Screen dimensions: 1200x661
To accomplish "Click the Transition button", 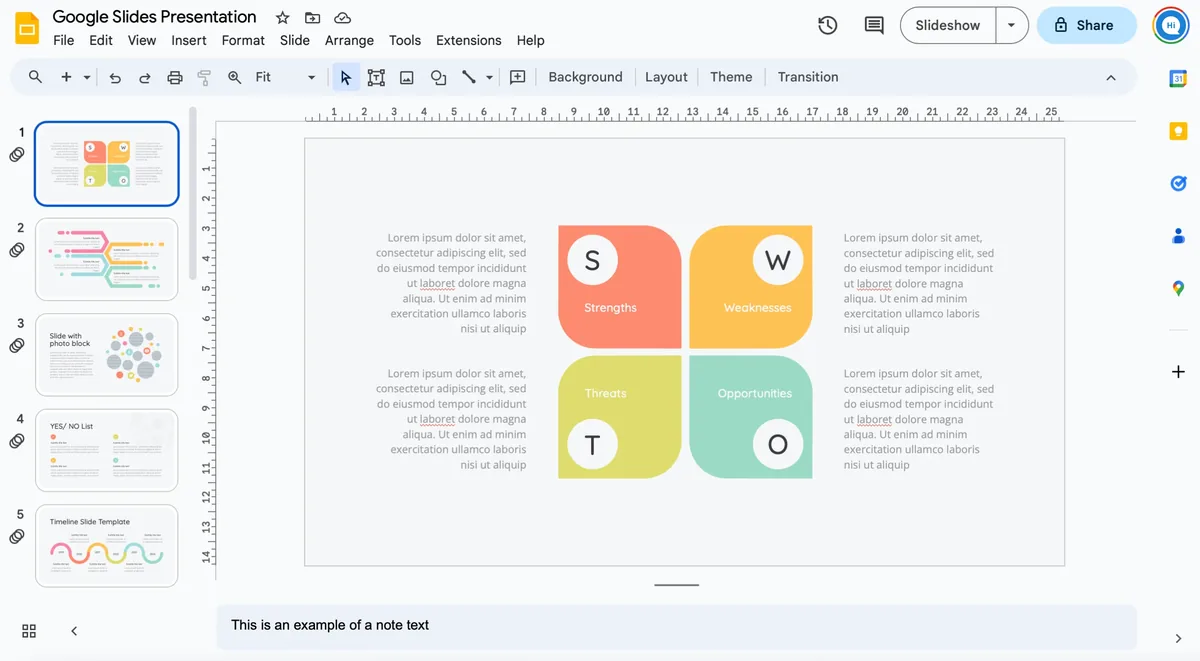I will 808,77.
